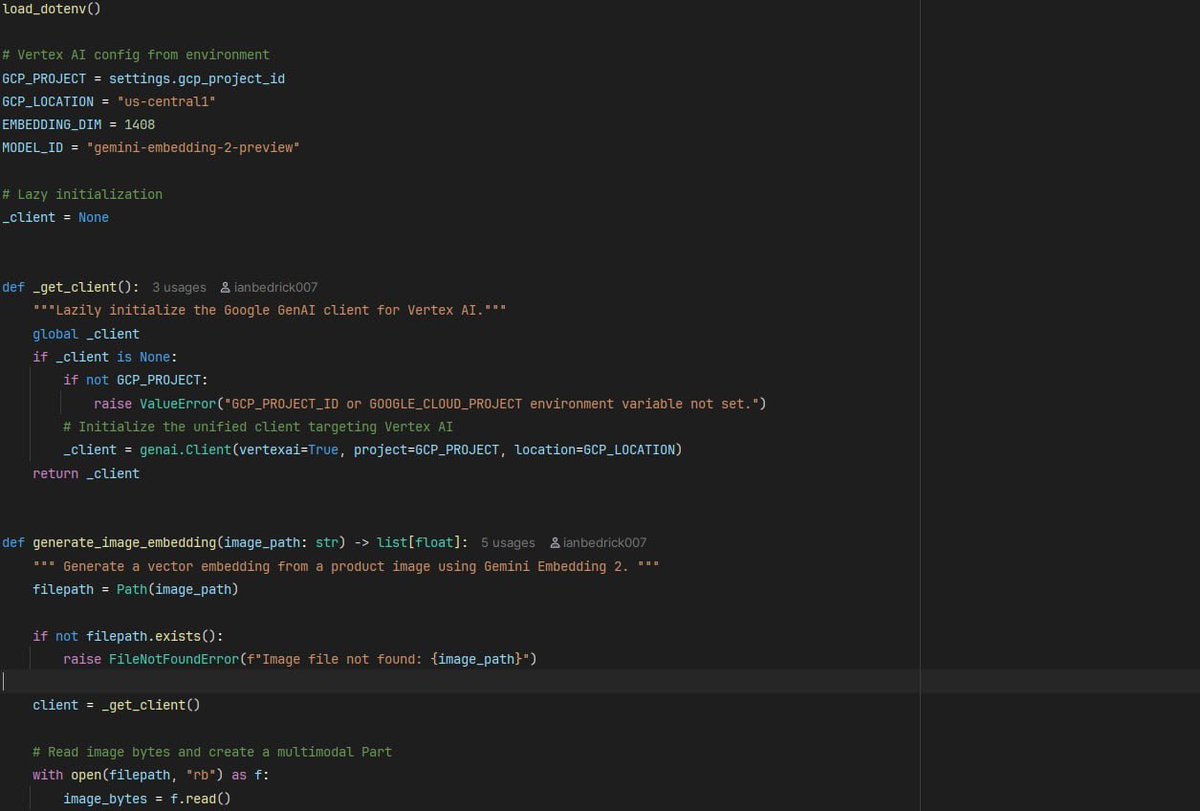Click settings.gcp_project_id in the GCP_PROJECT assignment

pyautogui.click(x=197, y=78)
